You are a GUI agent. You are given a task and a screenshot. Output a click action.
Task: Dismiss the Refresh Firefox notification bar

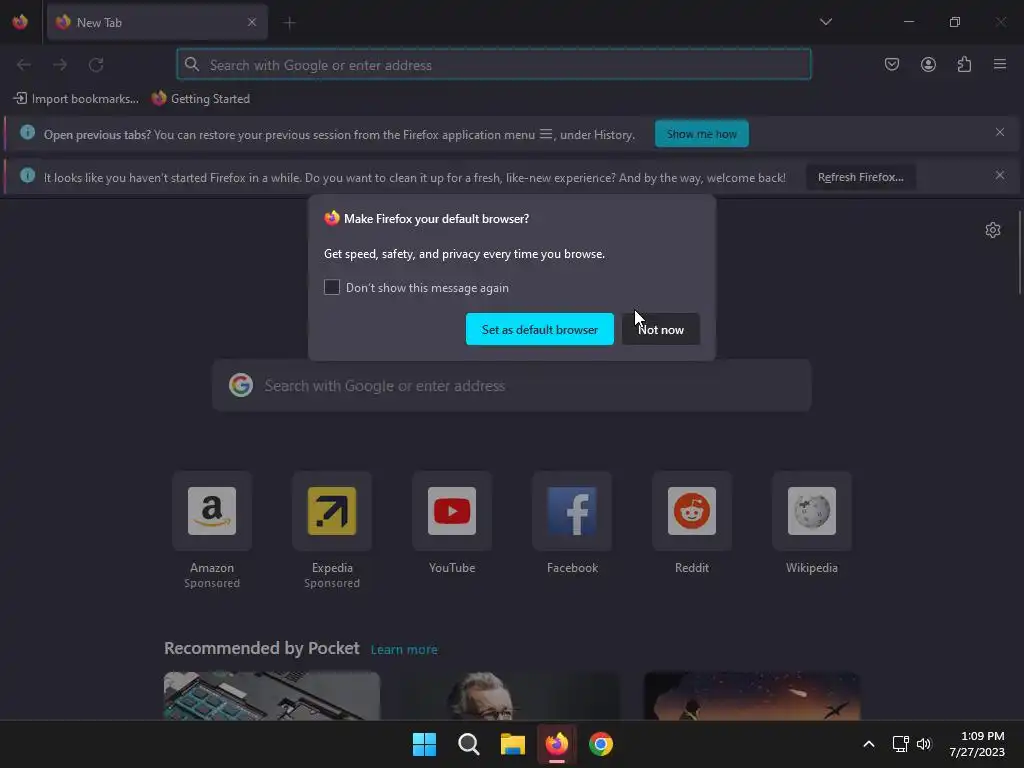(1000, 175)
